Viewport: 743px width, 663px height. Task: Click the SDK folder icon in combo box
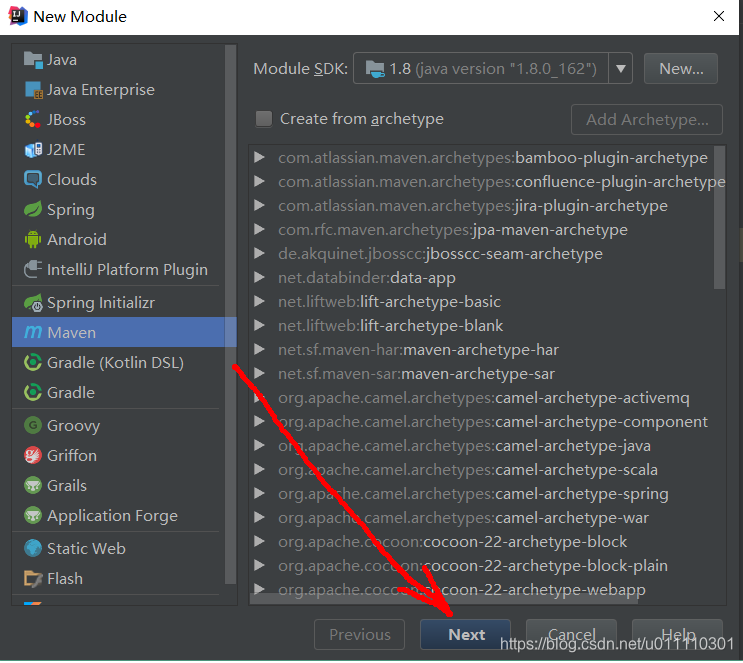point(375,69)
